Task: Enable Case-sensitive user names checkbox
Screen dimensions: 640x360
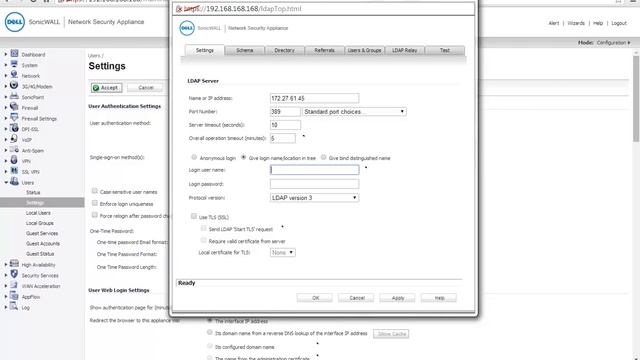Action: pyautogui.click(x=95, y=191)
